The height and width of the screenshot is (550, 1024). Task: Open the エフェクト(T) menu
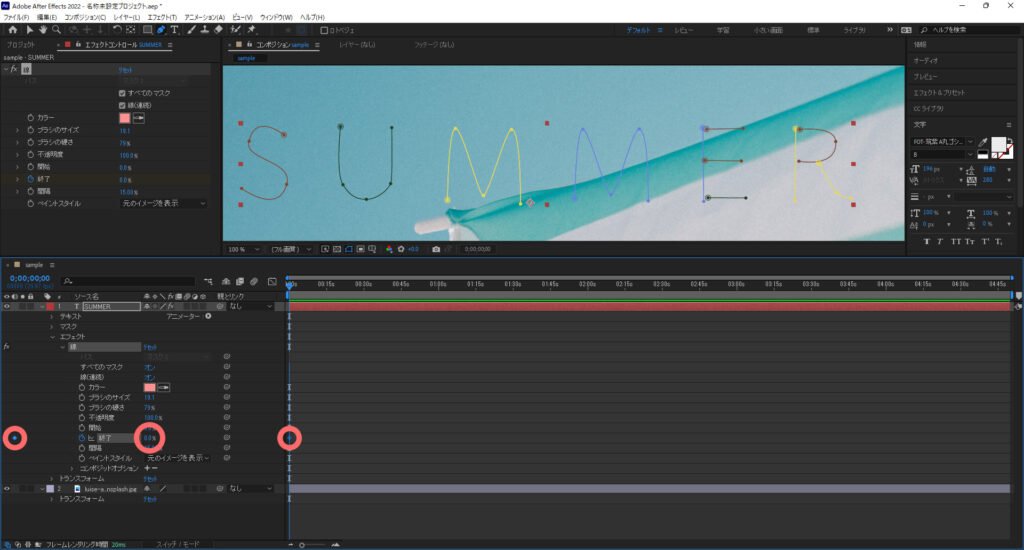coord(160,17)
